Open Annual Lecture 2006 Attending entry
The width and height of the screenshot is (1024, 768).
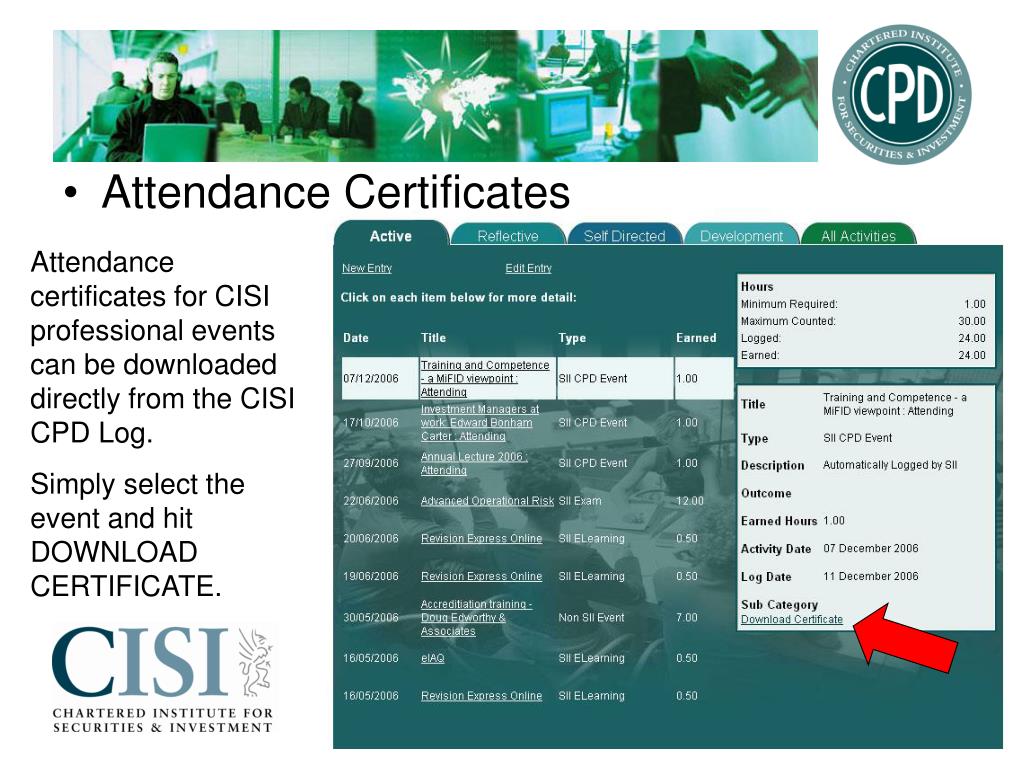[473, 463]
